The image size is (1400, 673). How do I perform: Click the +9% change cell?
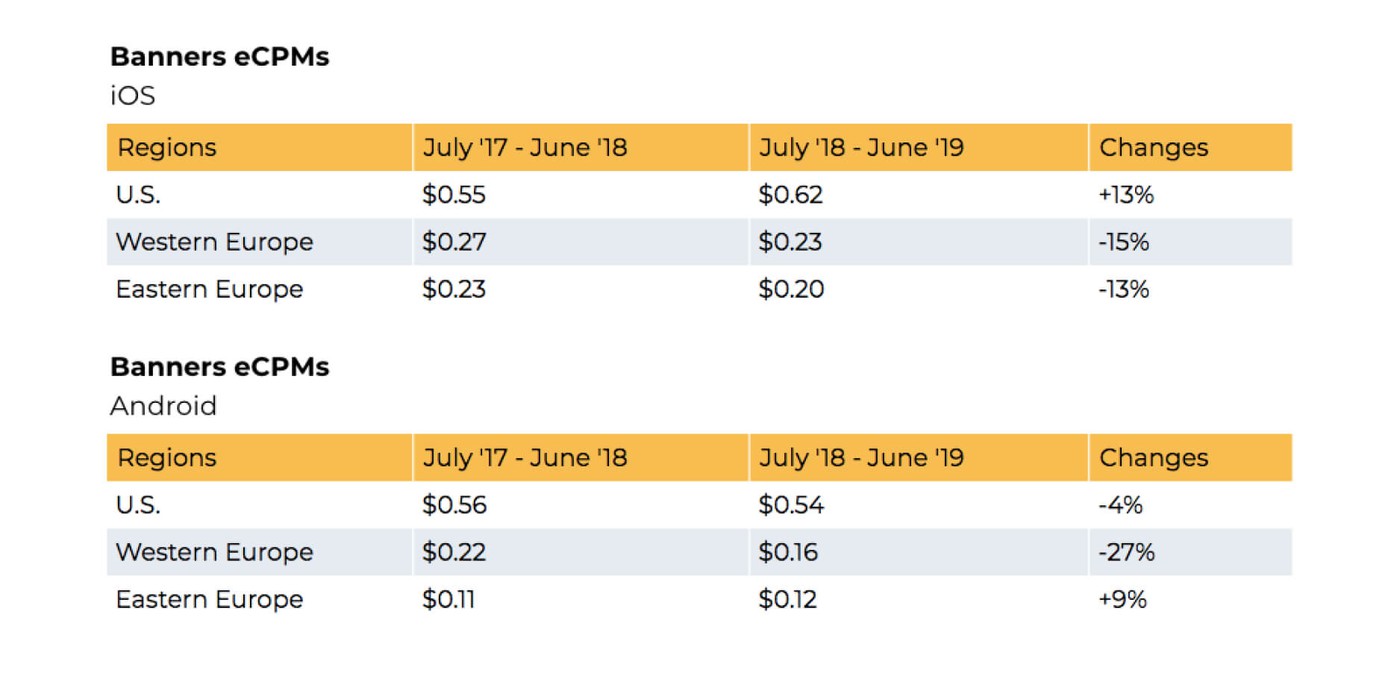point(1122,599)
